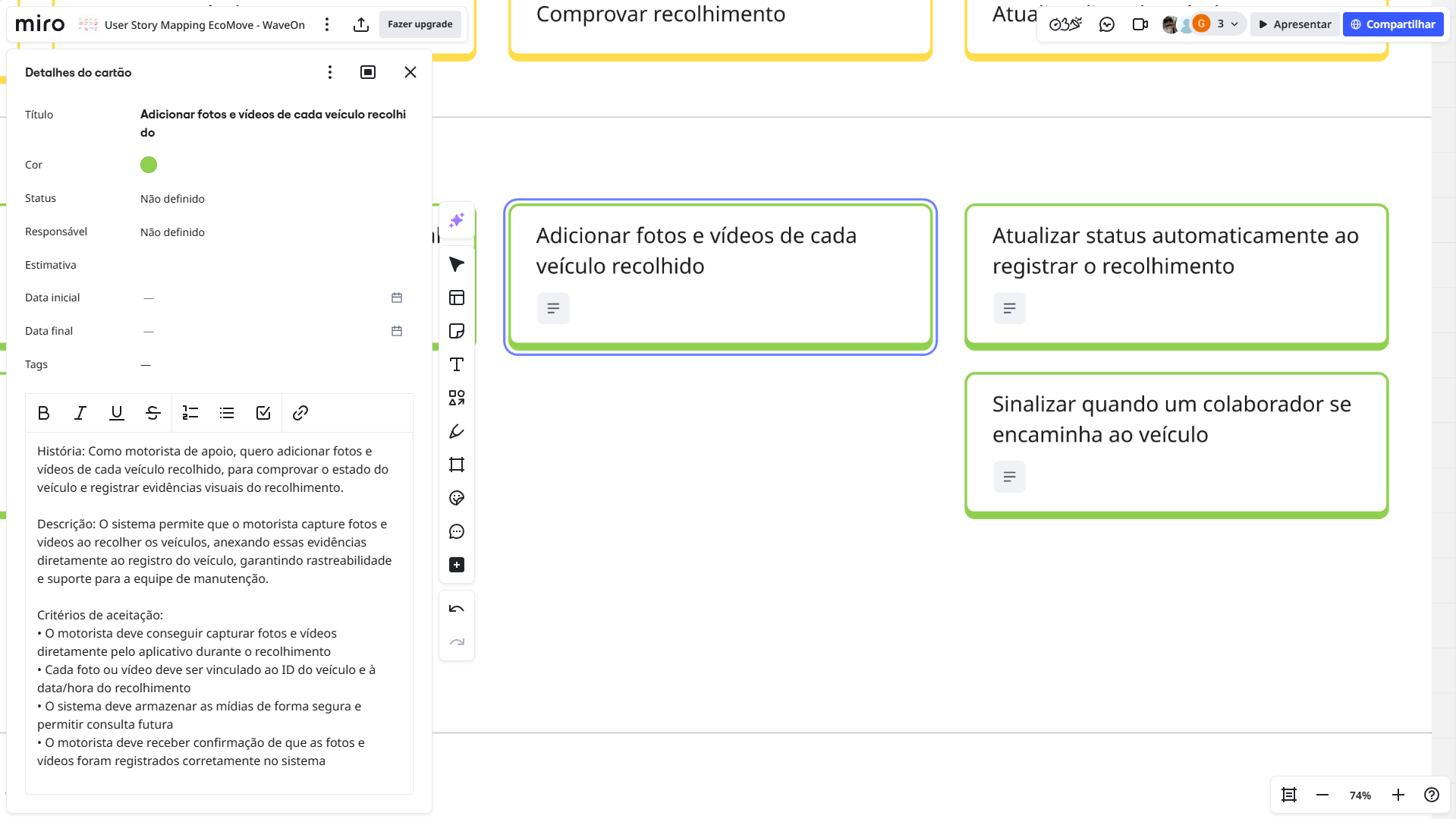Image resolution: width=1456 pixels, height=819 pixels.
Task: Click the Undo arrow
Action: [x=456, y=609]
